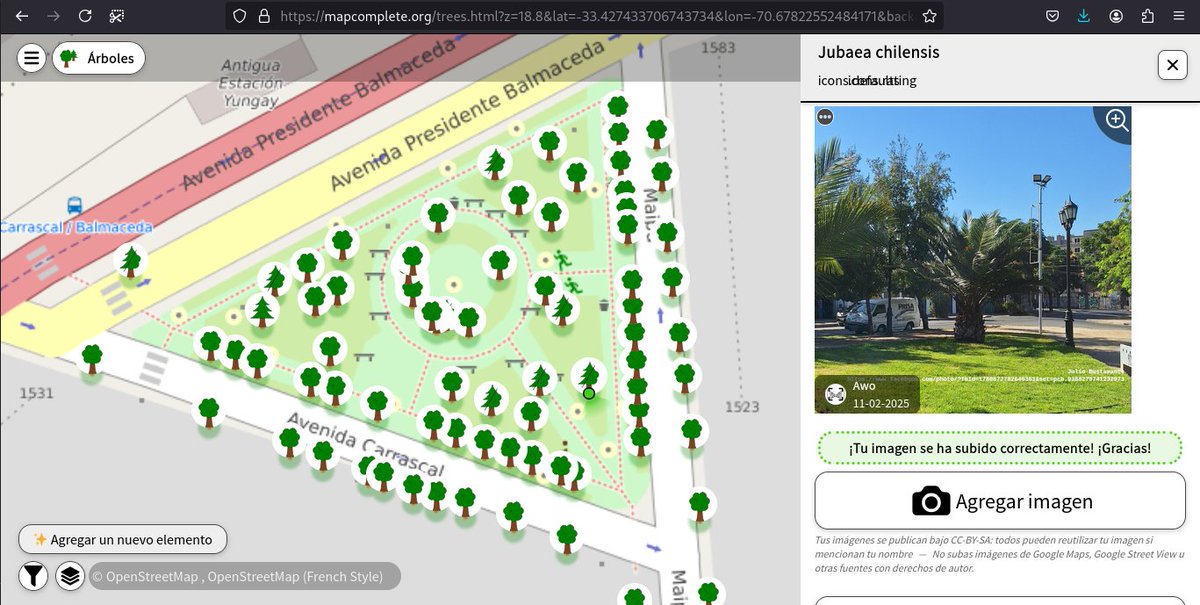
Task: Open the background layers selector icon
Action: click(69, 576)
